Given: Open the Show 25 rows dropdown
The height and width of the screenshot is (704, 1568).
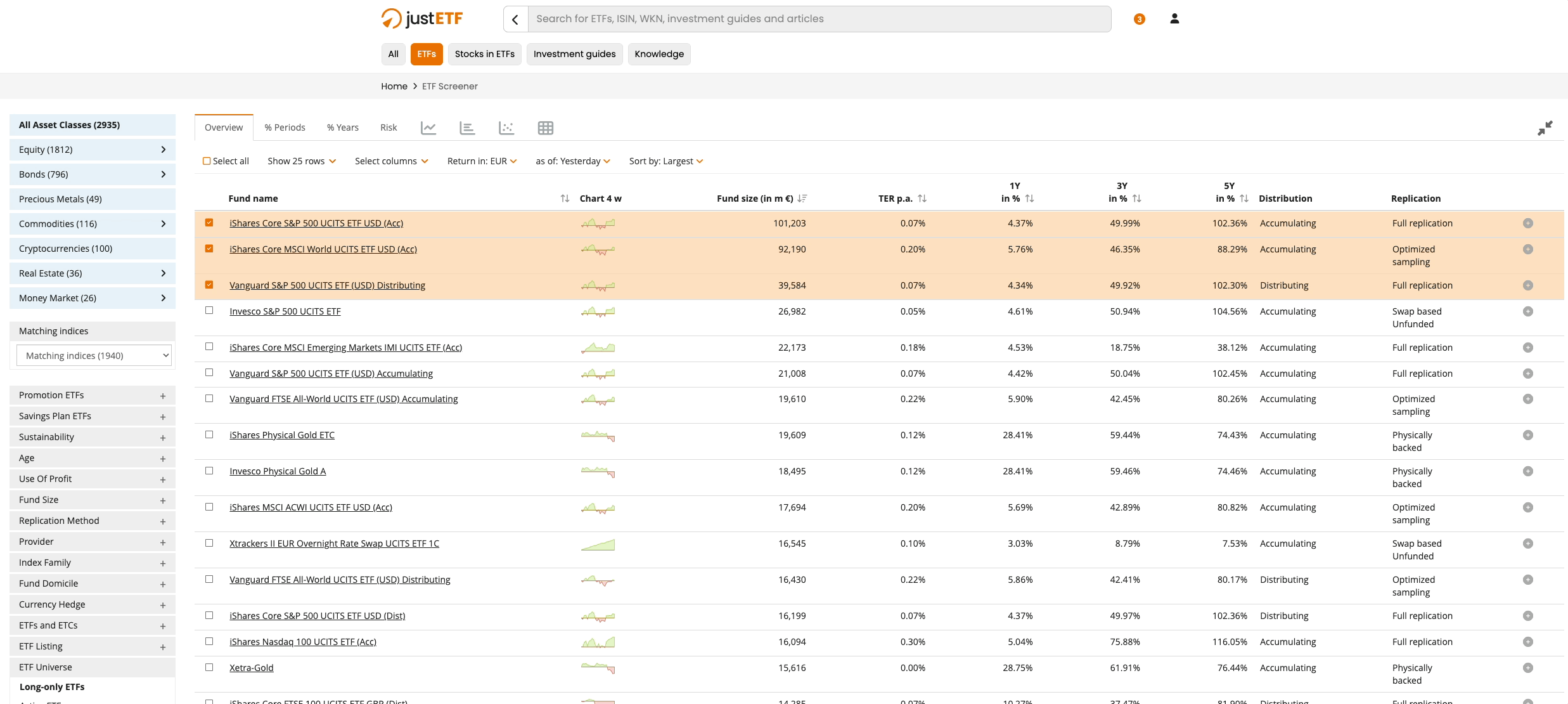Looking at the screenshot, I should pos(302,161).
